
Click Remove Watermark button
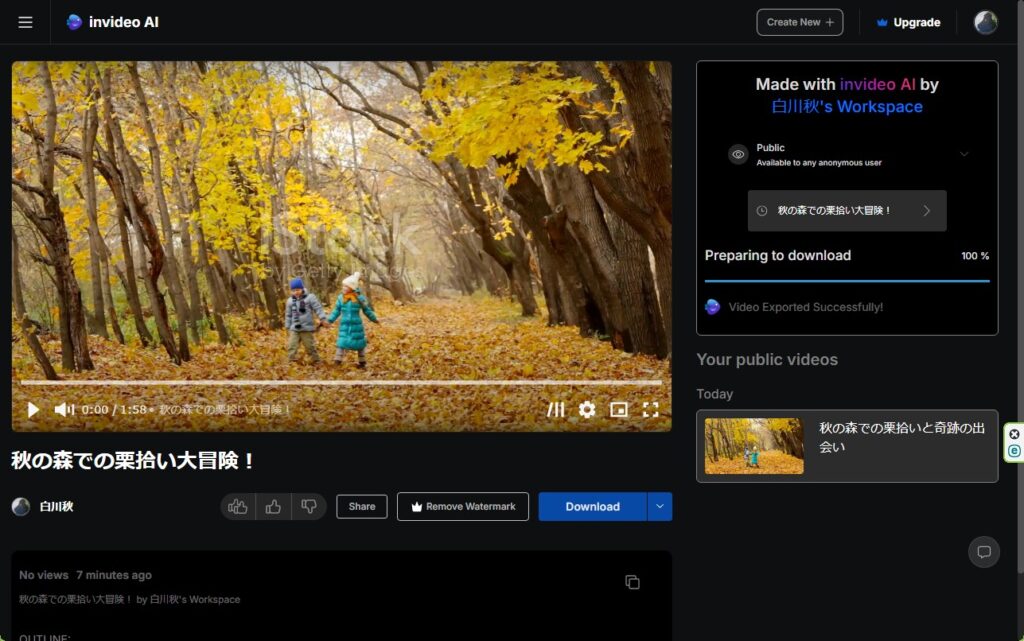pos(462,507)
